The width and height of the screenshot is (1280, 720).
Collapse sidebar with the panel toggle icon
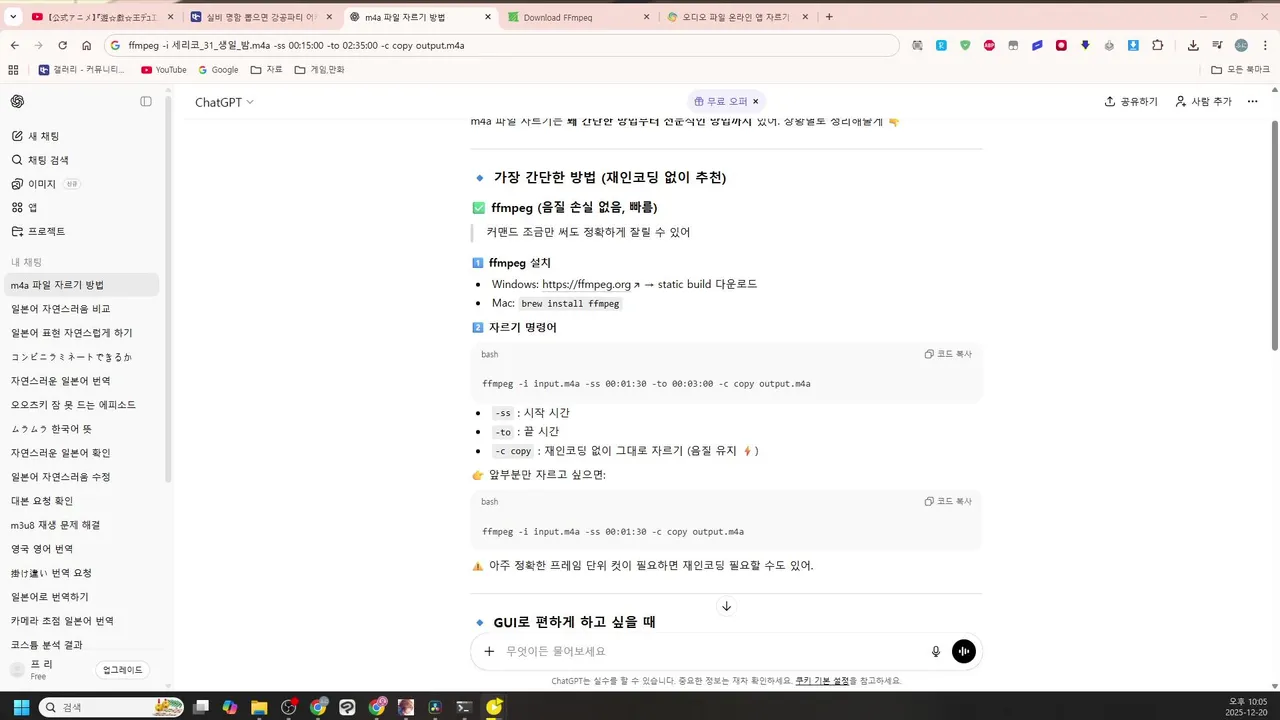pos(146,101)
